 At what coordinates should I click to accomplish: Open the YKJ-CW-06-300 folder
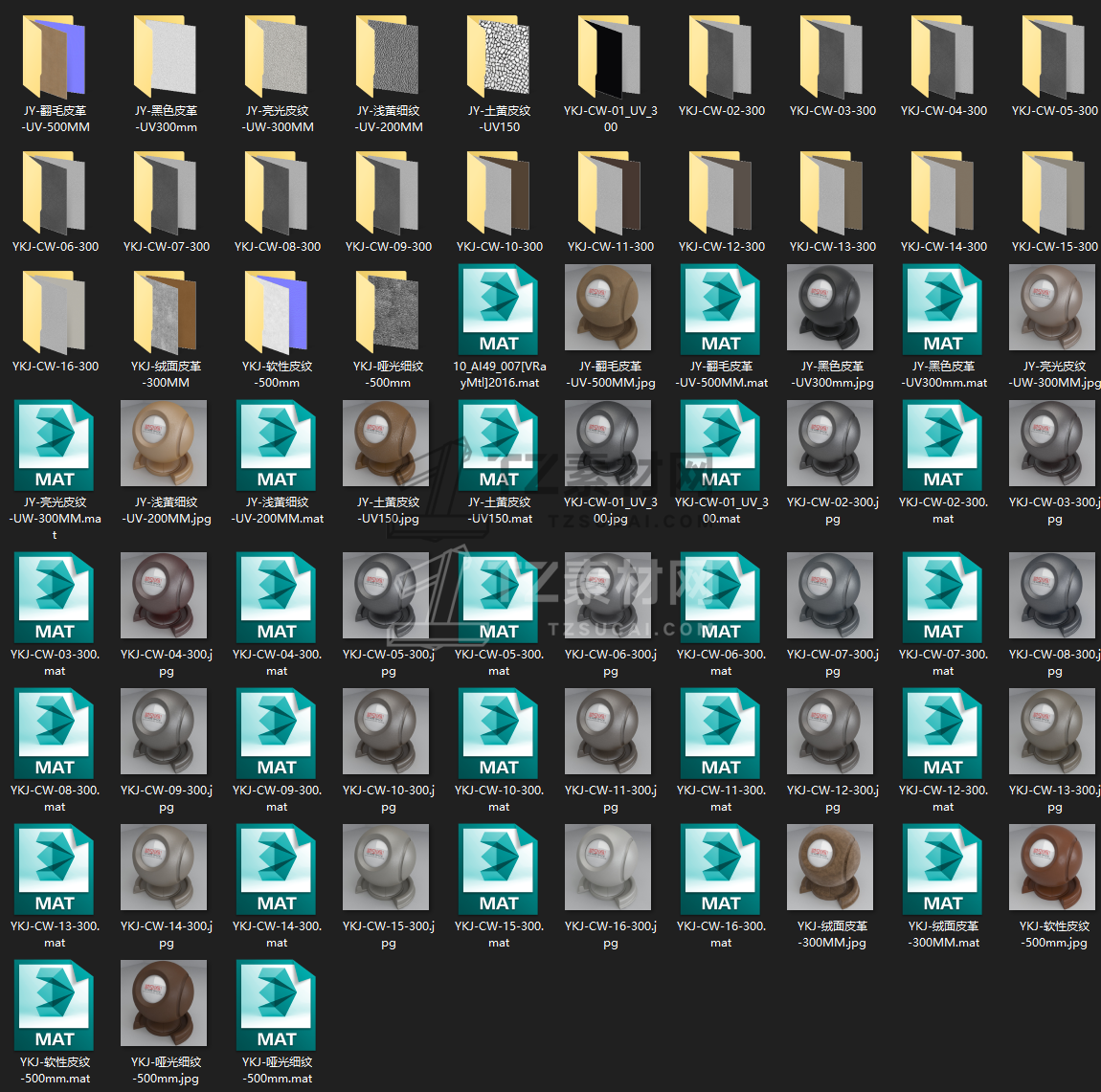pos(55,193)
